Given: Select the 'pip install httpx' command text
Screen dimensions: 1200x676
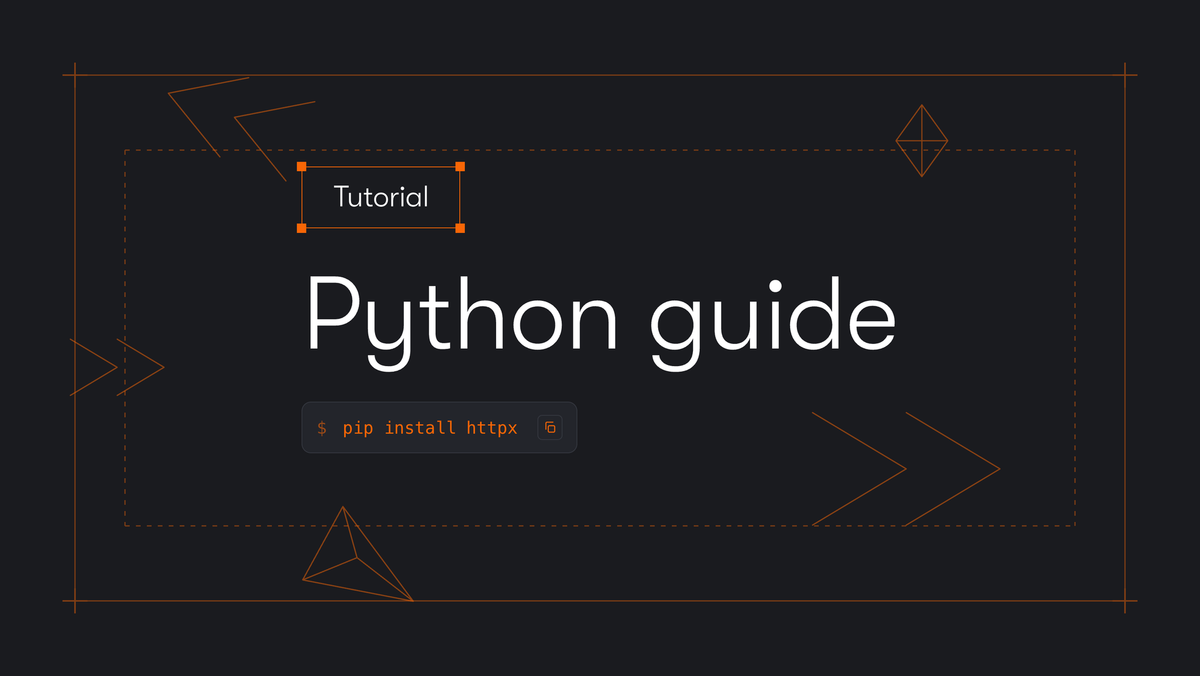Looking at the screenshot, I should (x=430, y=428).
